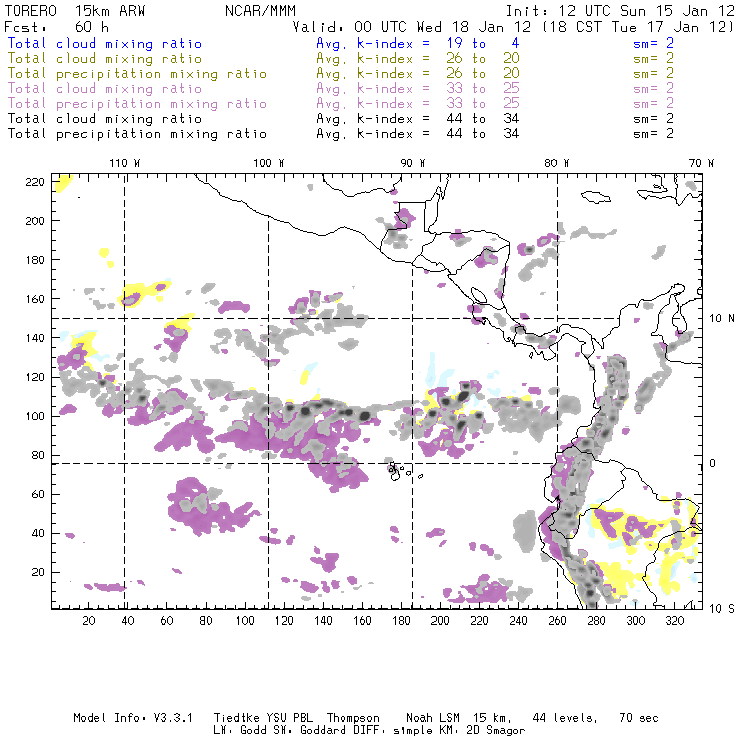Click the '100 W' longitude label
This screenshot has height=740, width=740.
click(x=269, y=163)
